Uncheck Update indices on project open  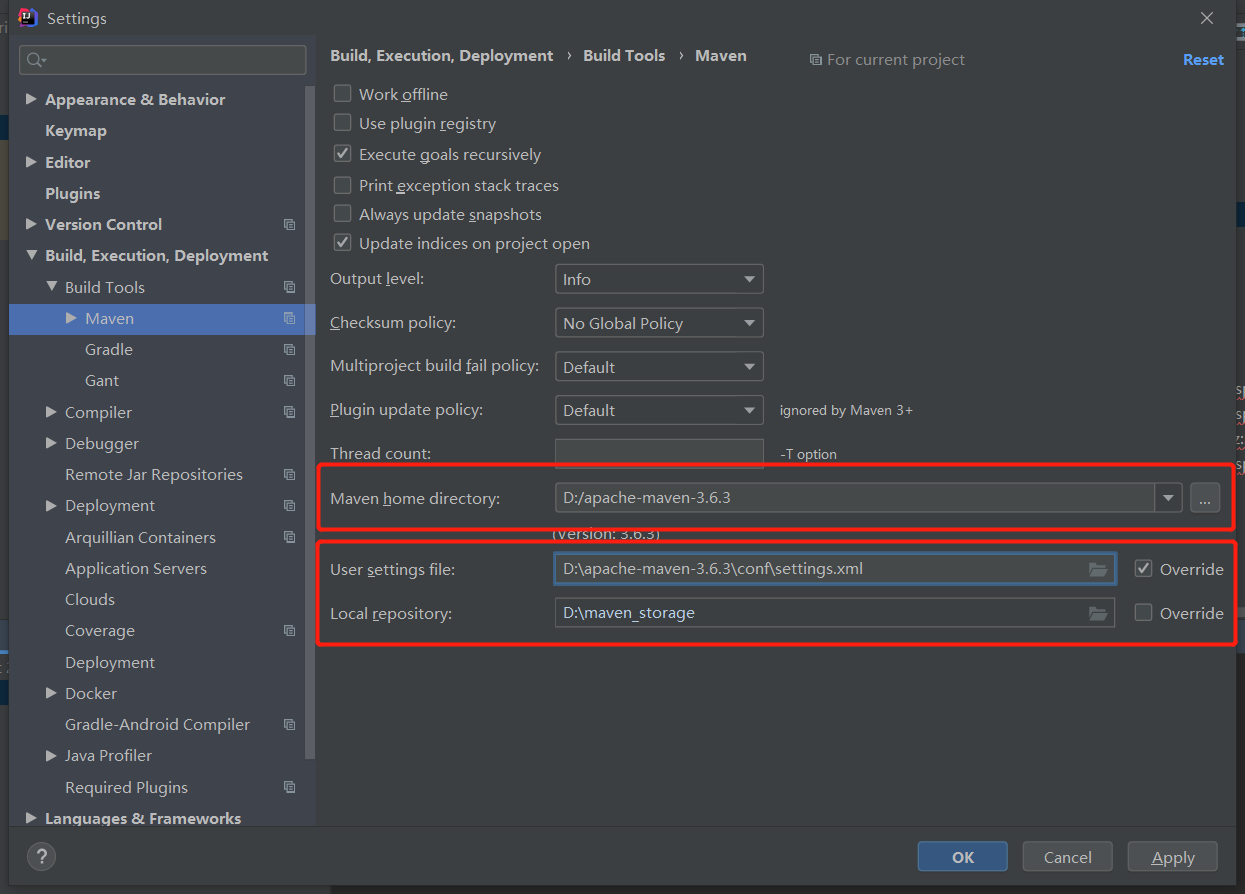tap(342, 243)
